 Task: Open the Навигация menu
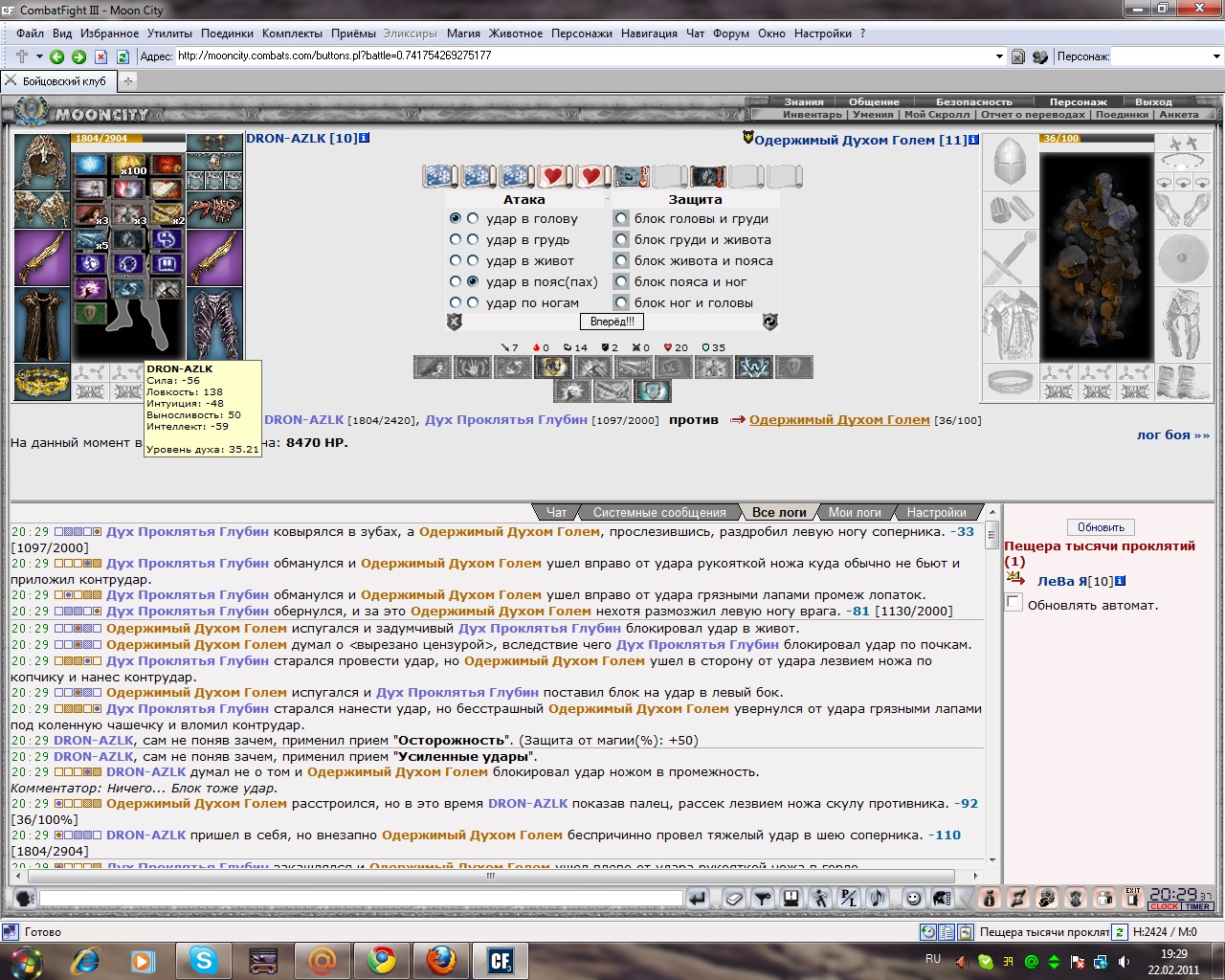[649, 33]
